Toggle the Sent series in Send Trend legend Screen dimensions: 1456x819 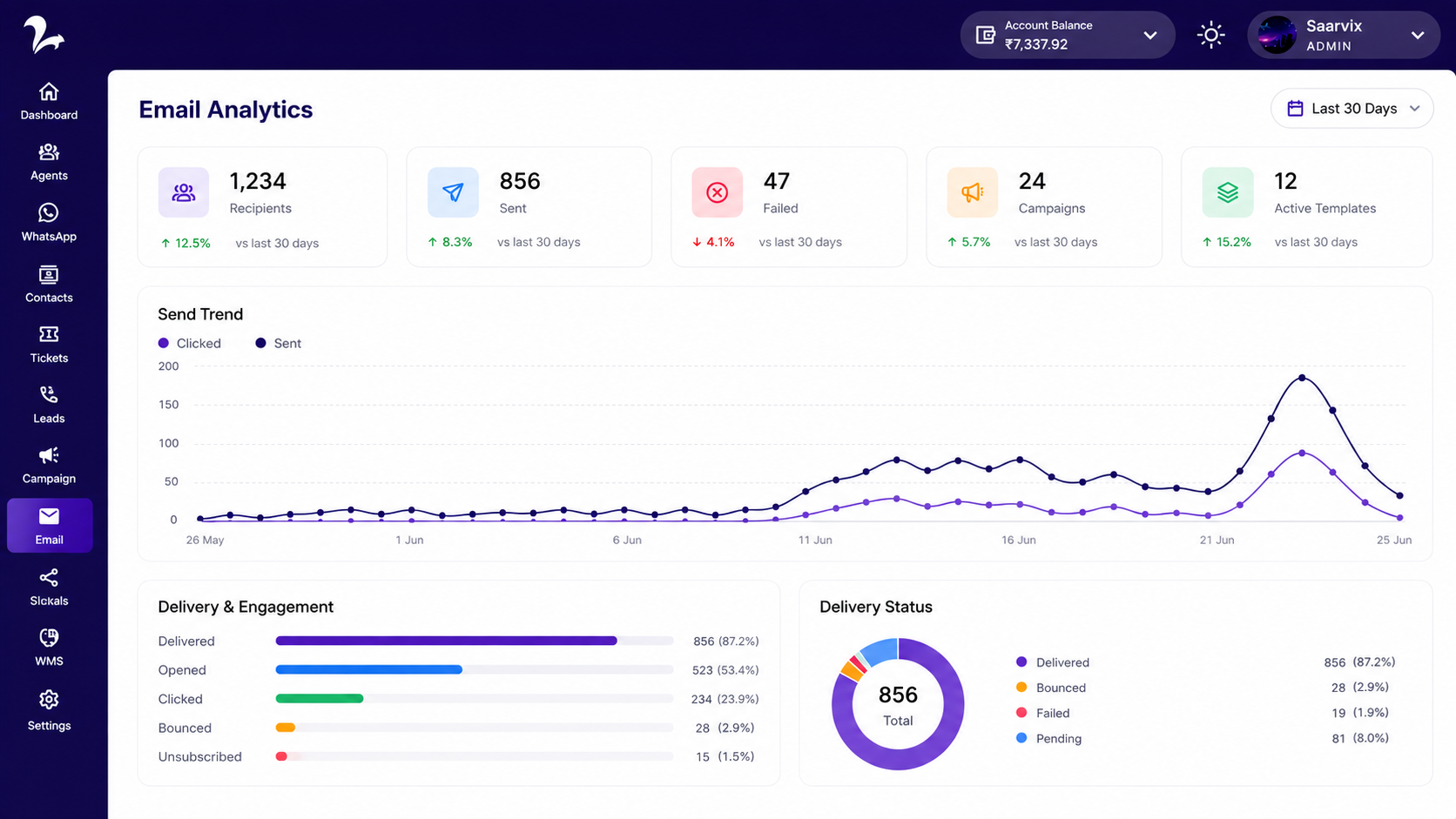point(279,344)
